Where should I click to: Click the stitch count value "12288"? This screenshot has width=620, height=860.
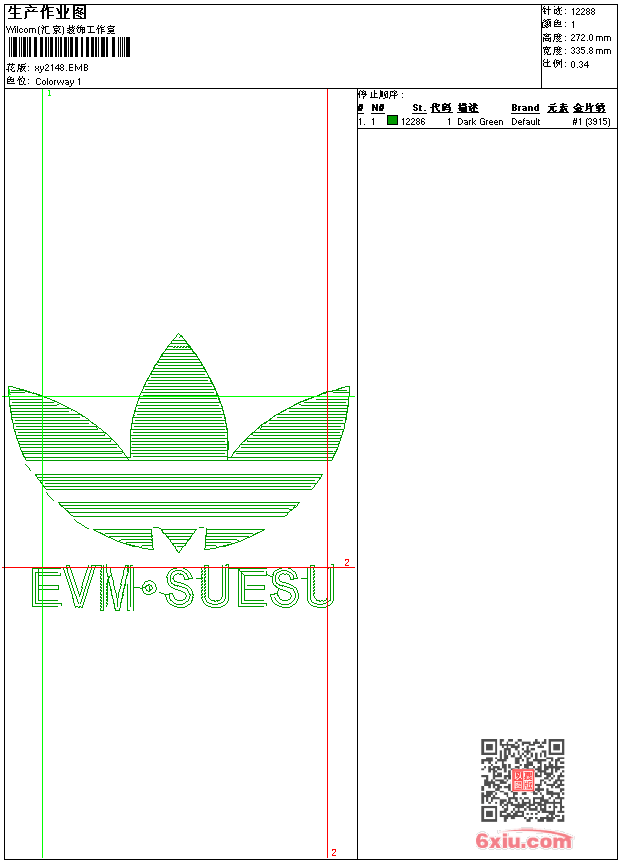click(583, 12)
